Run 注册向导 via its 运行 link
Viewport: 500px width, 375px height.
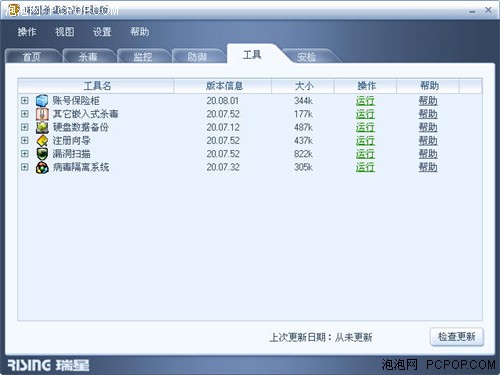coord(365,141)
